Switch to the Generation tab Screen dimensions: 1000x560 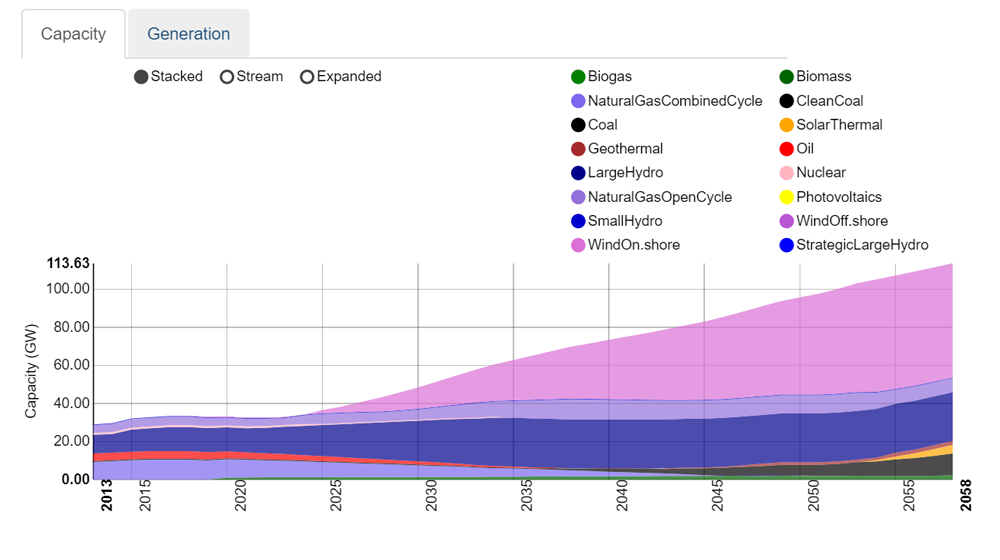[x=188, y=34]
